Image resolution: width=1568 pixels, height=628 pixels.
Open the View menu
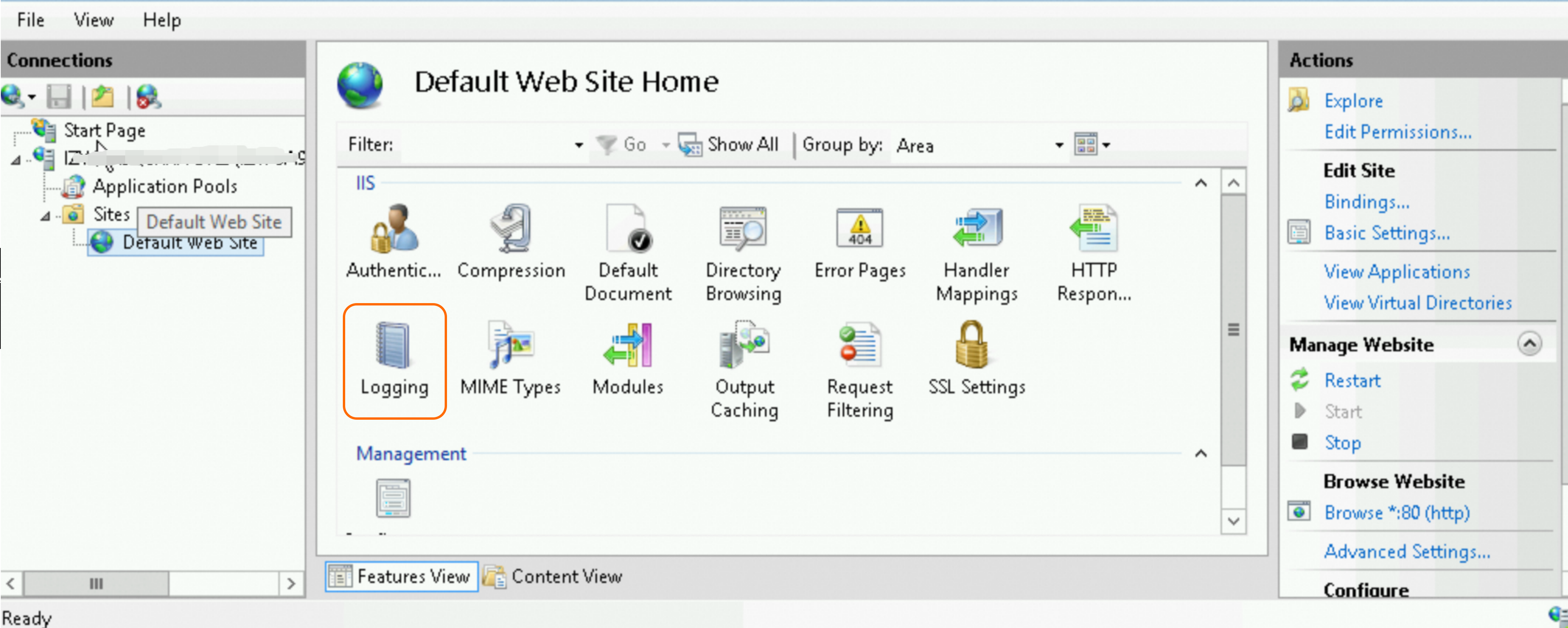tap(94, 20)
